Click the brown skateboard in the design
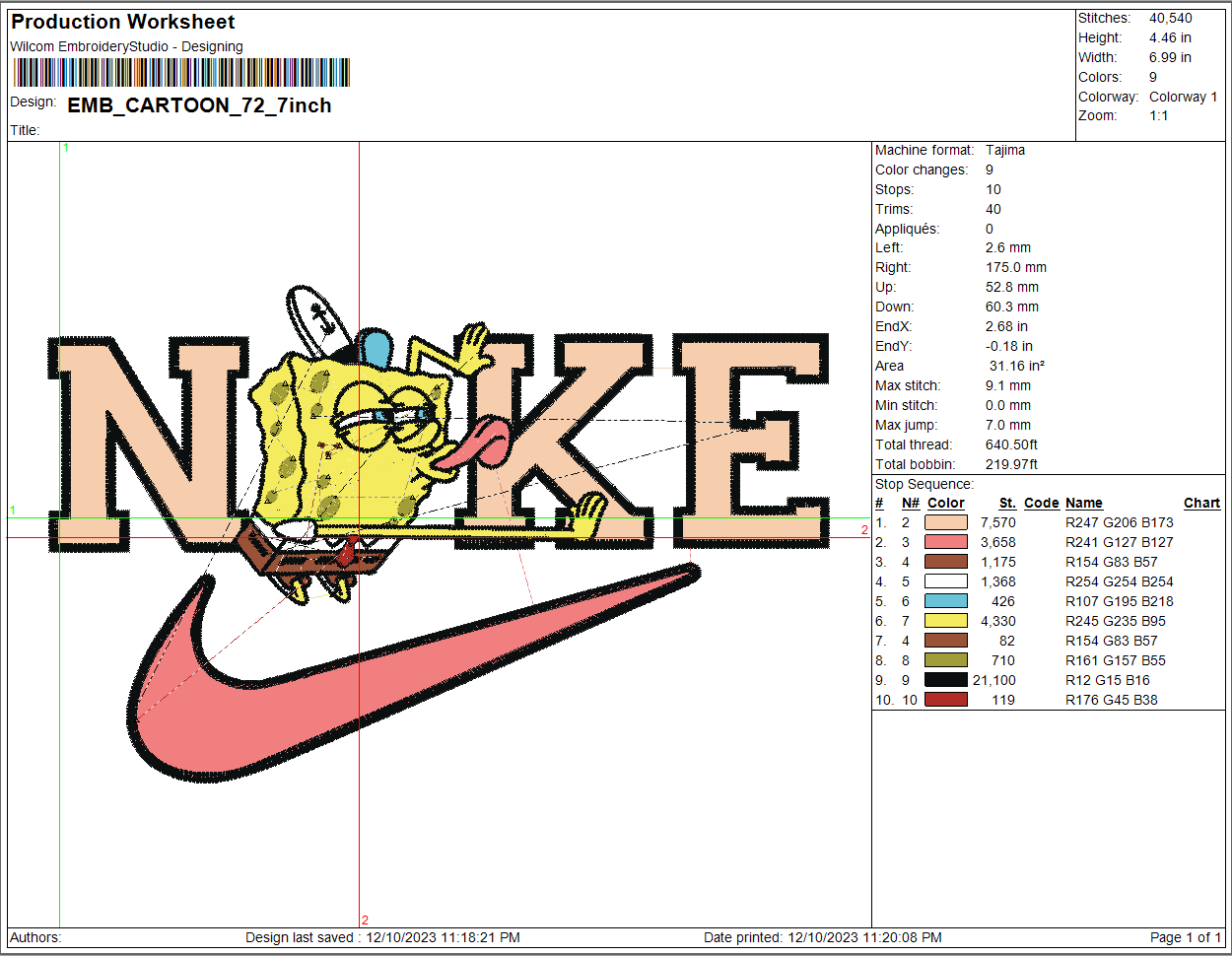Viewport: 1232px width, 956px height. pos(306,559)
